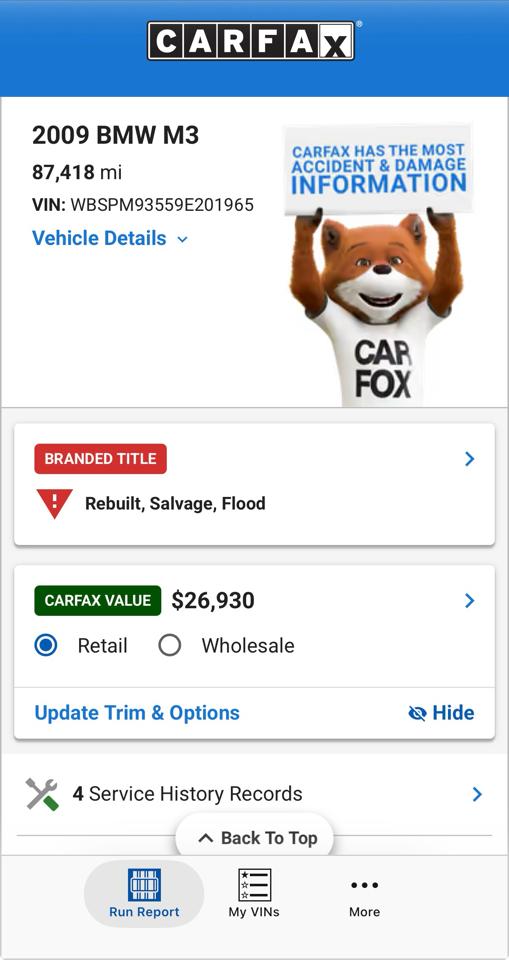This screenshot has width=509, height=960.
Task: Switch to the Run Report tab
Action: [x=144, y=894]
